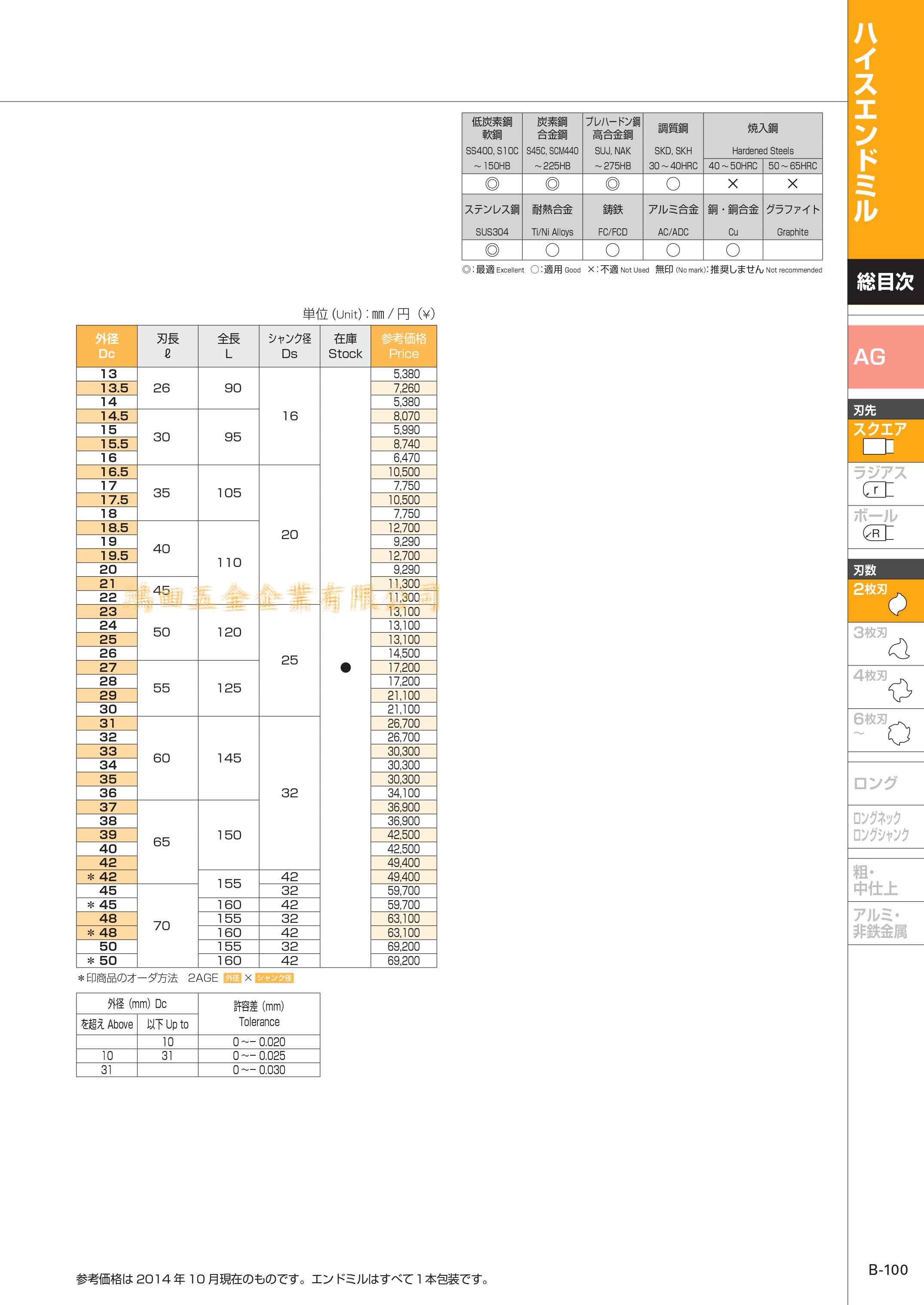Click the 3-flute cutter icon

[899, 648]
